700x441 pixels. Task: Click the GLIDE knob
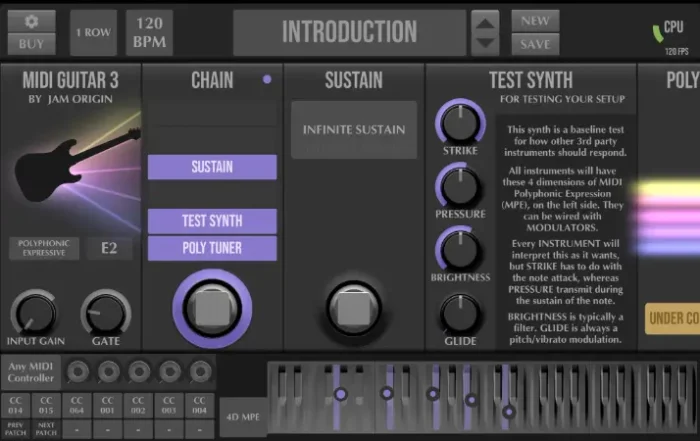(x=459, y=313)
